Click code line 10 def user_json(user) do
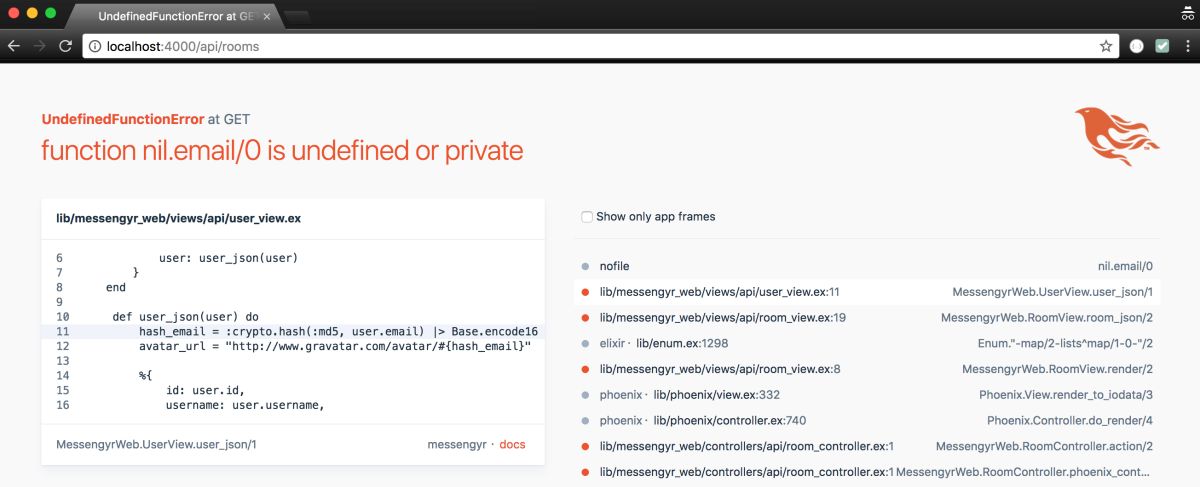 (x=293, y=317)
